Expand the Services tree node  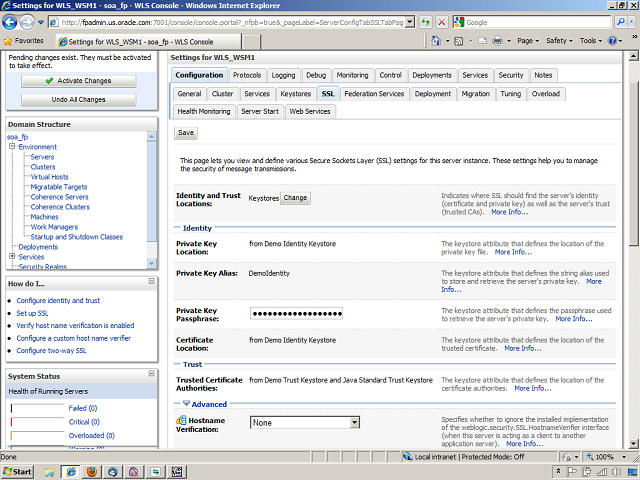coord(12,257)
